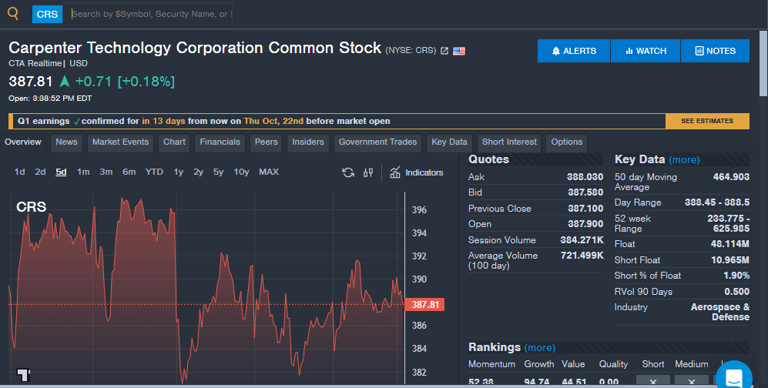View the Government Trades tab
The image size is (768, 388).
tap(378, 142)
